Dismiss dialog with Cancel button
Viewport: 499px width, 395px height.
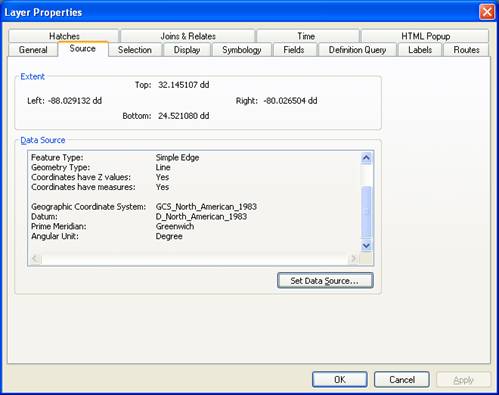[x=402, y=380]
